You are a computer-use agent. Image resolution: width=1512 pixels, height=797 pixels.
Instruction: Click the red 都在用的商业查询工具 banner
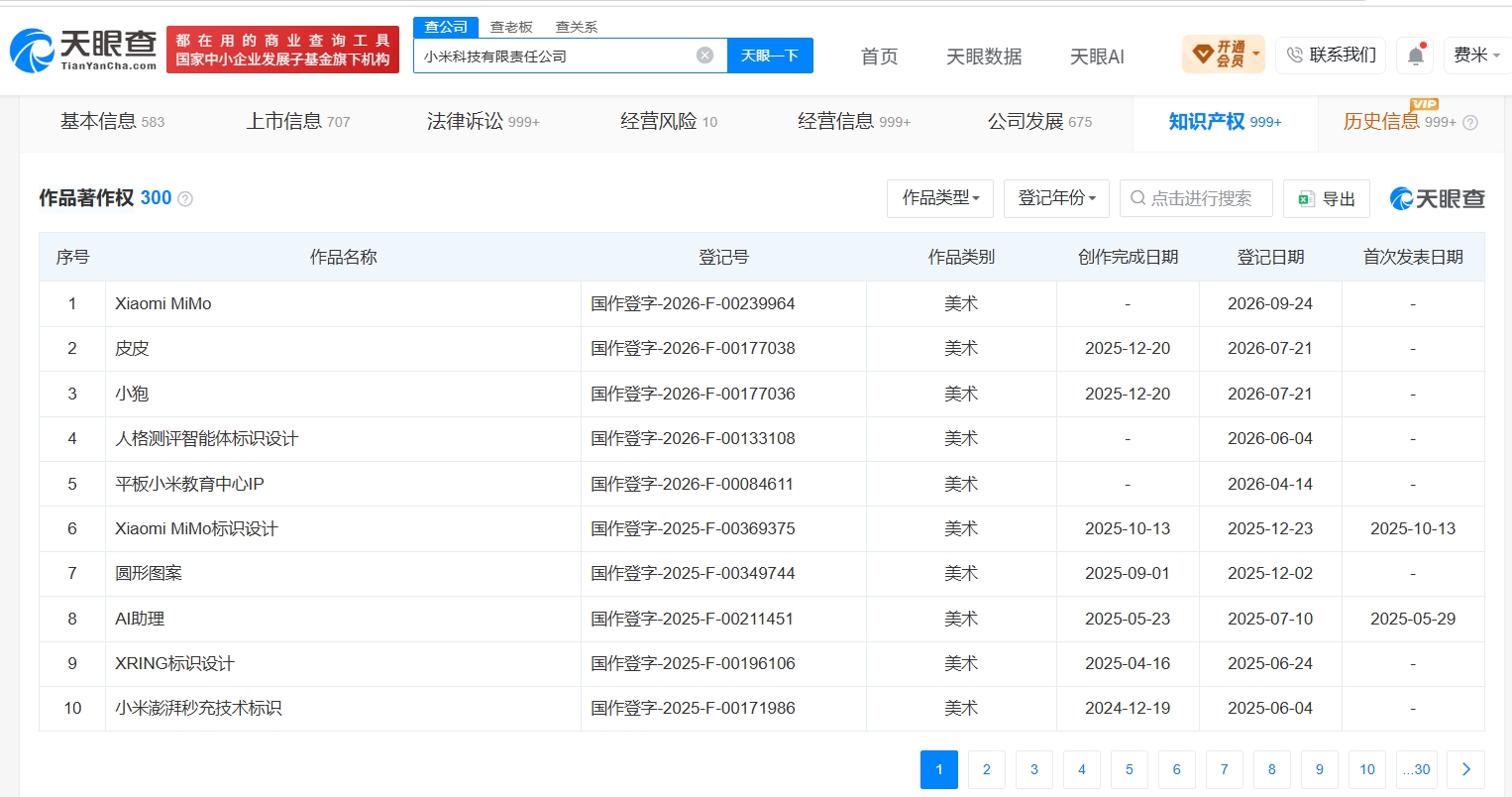[x=282, y=50]
